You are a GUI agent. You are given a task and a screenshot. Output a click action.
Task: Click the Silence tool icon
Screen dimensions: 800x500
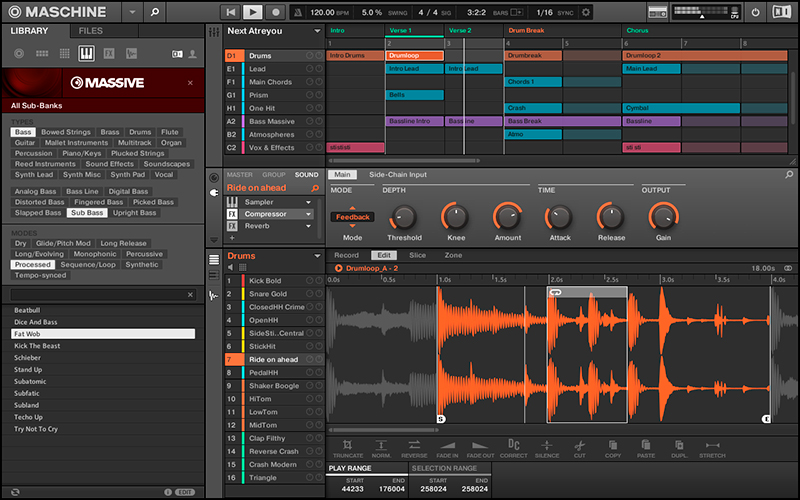click(546, 445)
